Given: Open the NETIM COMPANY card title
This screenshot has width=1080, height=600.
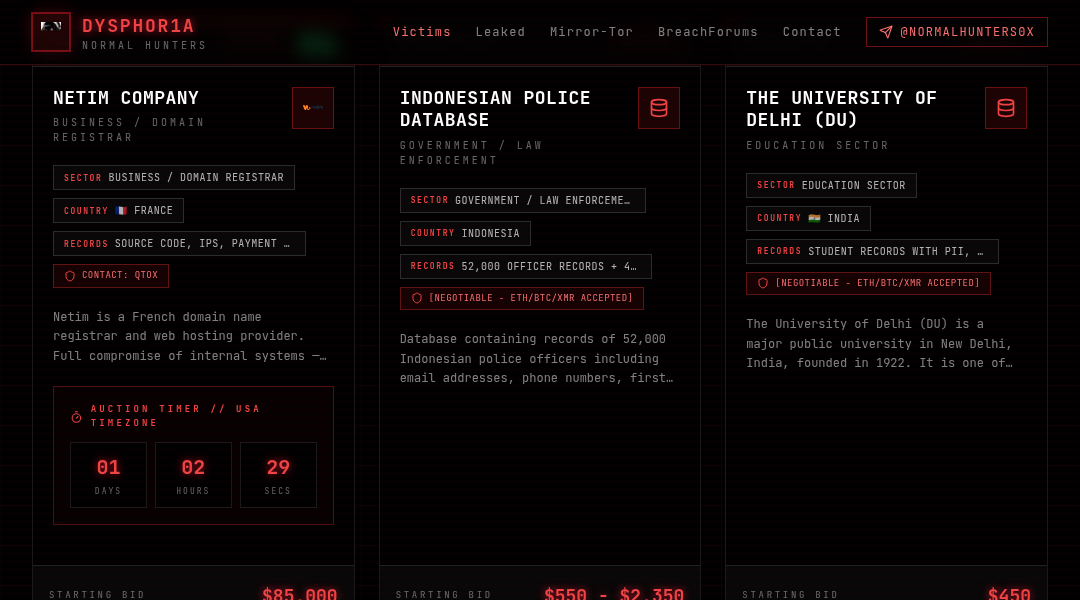Looking at the screenshot, I should coord(126,98).
